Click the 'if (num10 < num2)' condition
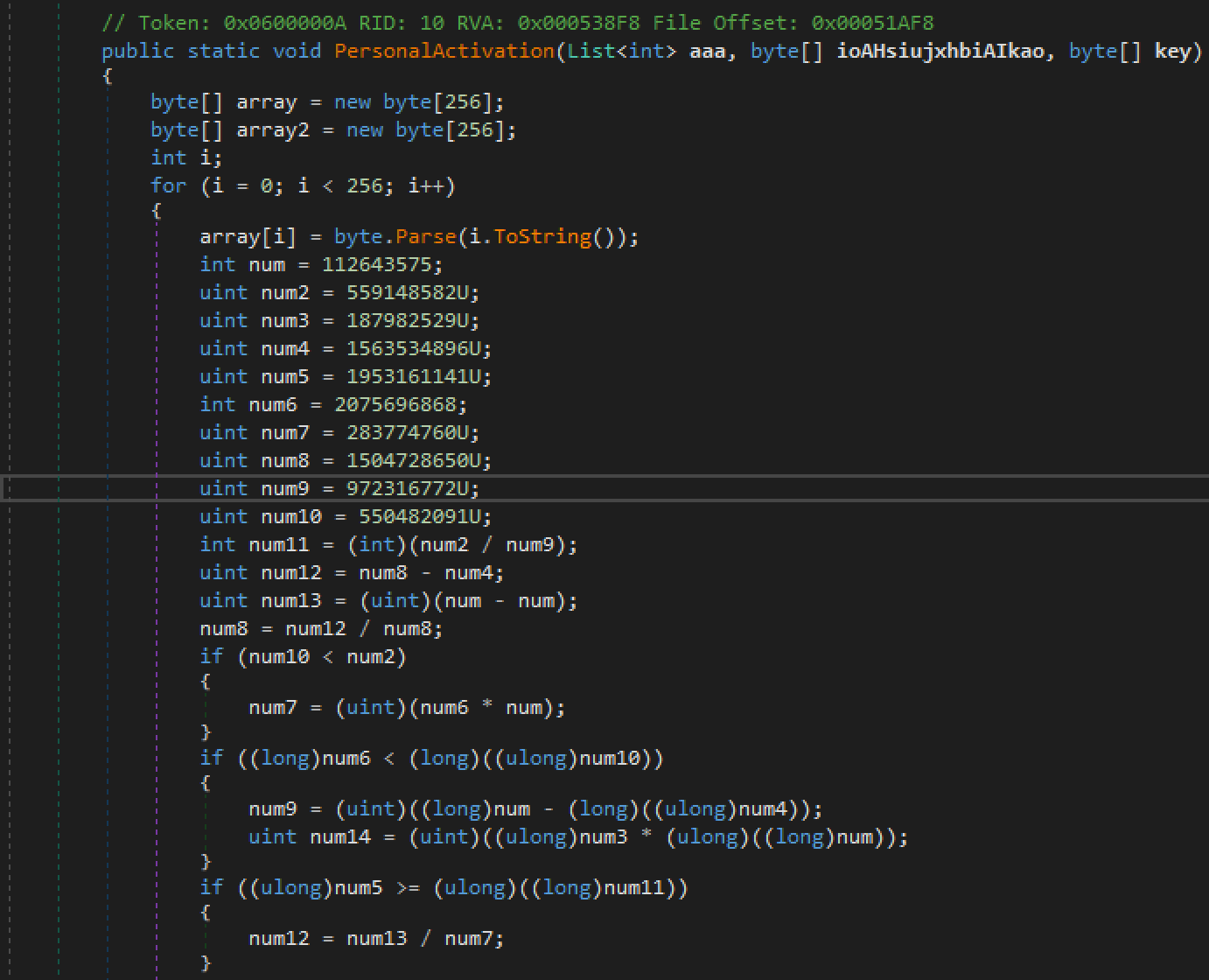 321,656
